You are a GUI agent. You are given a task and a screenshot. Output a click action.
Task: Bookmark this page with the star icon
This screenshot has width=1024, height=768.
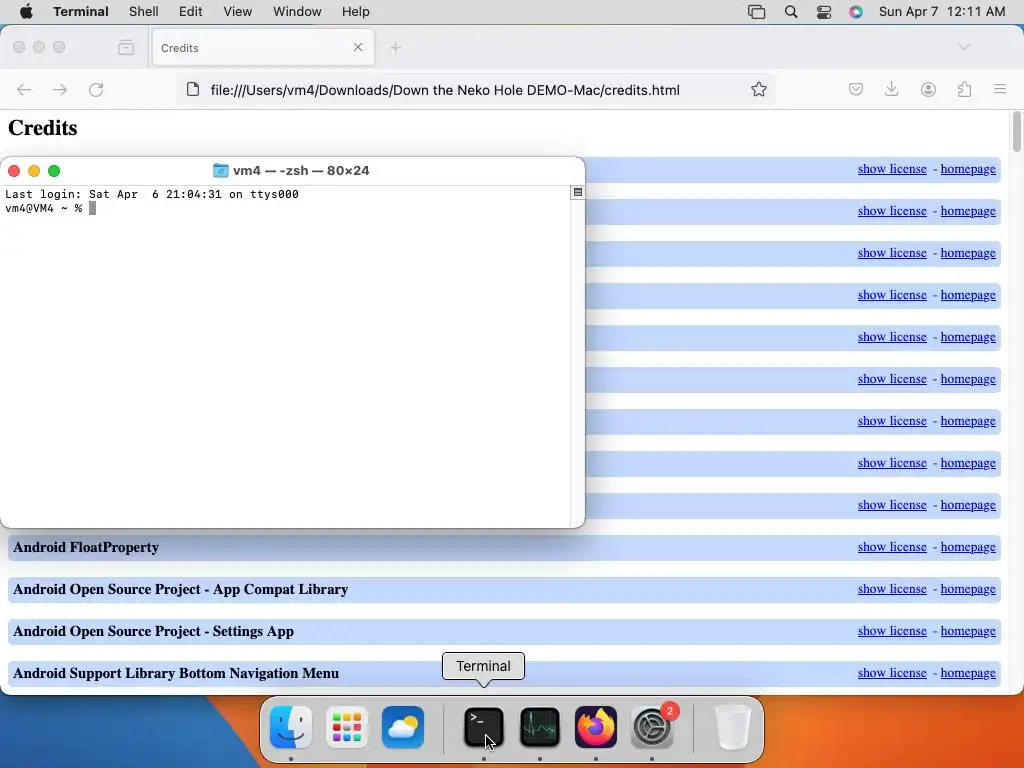pos(758,89)
